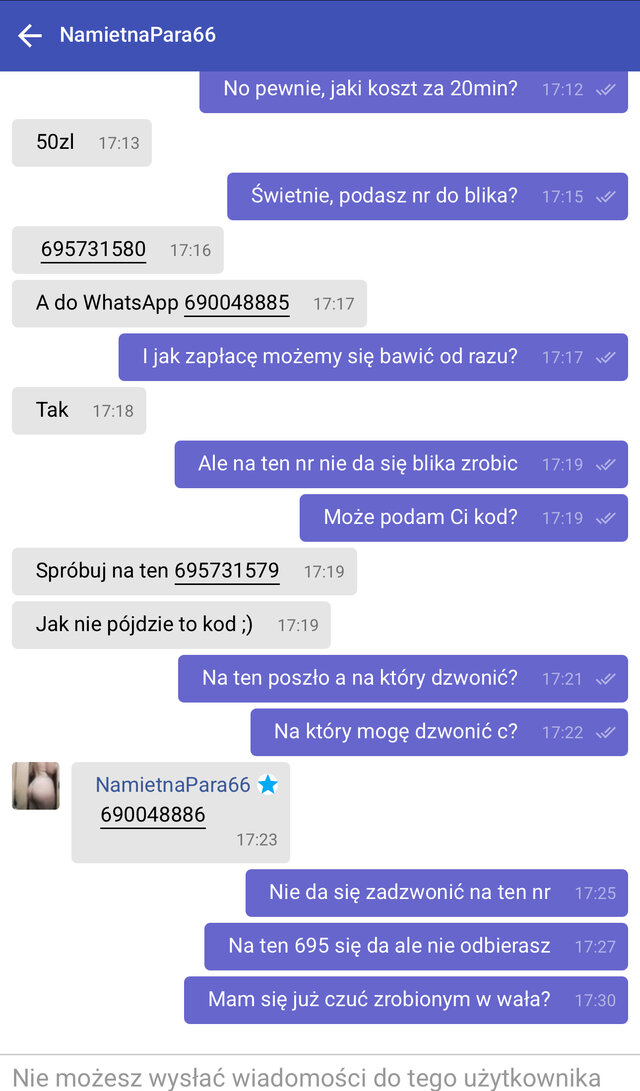The height and width of the screenshot is (1091, 640).
Task: Tap the phone number 695731580 link
Action: [93, 249]
